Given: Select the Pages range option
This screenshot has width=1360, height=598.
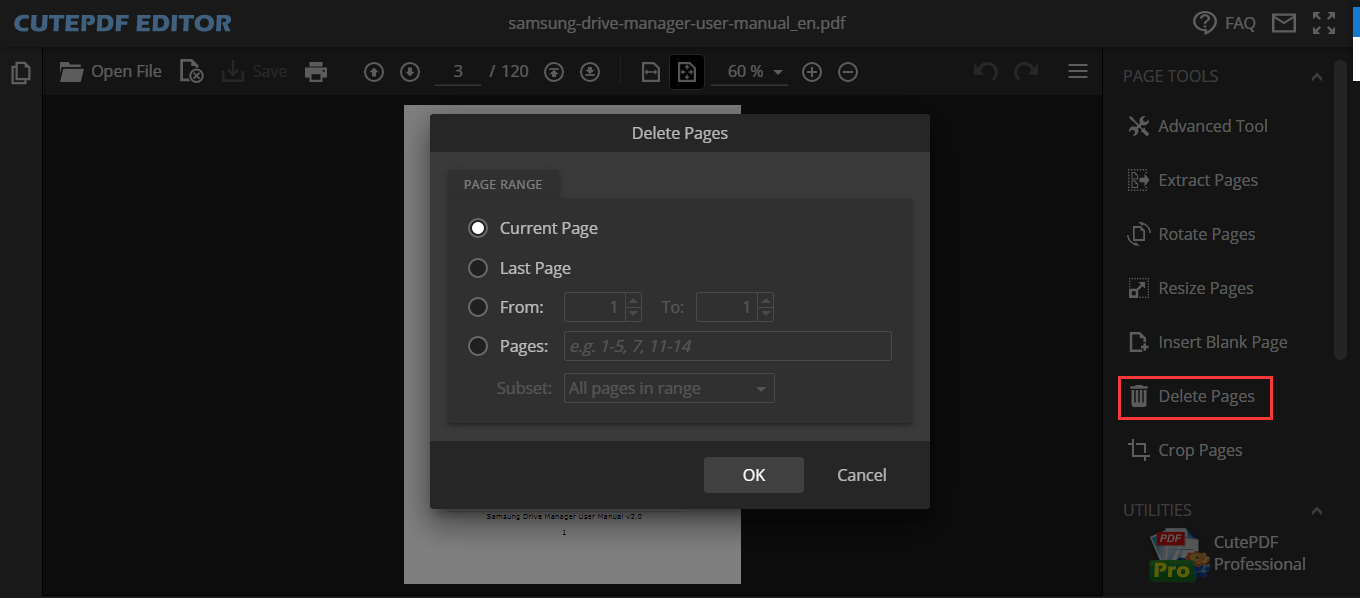Looking at the screenshot, I should (x=478, y=346).
